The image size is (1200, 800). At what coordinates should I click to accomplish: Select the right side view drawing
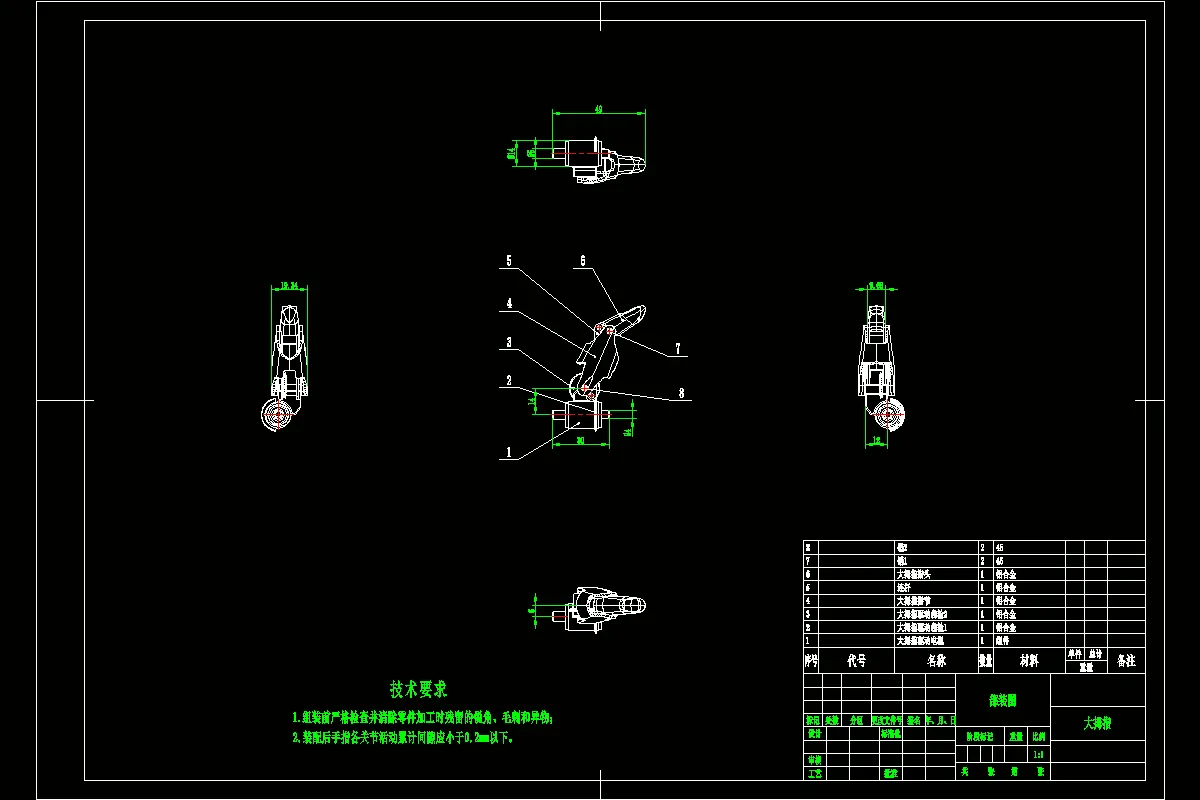[x=881, y=369]
